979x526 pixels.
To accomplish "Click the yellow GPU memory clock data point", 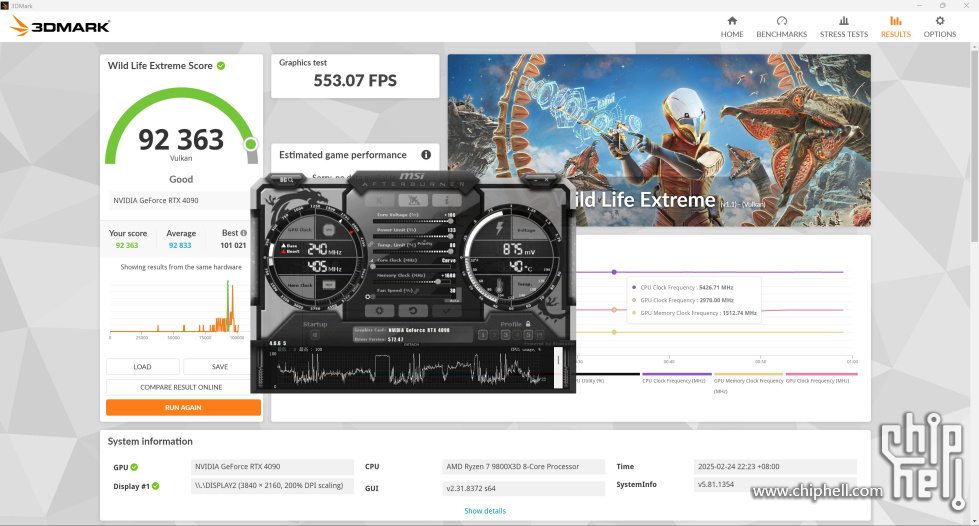I will (x=614, y=332).
